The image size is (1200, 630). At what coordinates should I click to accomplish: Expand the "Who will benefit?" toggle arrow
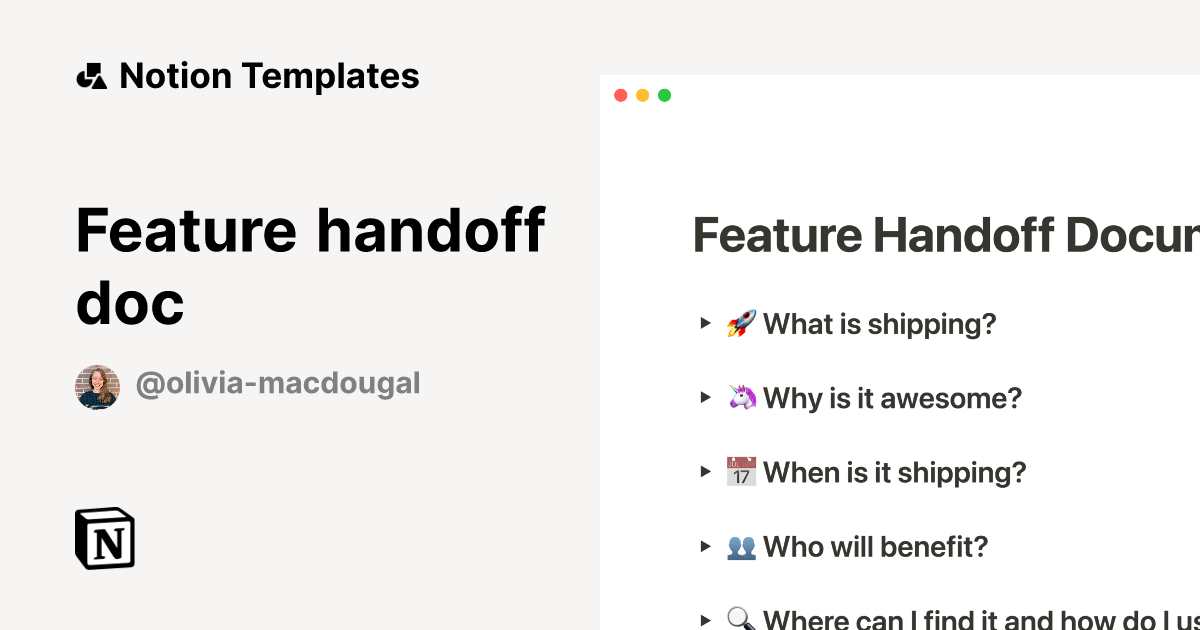705,547
